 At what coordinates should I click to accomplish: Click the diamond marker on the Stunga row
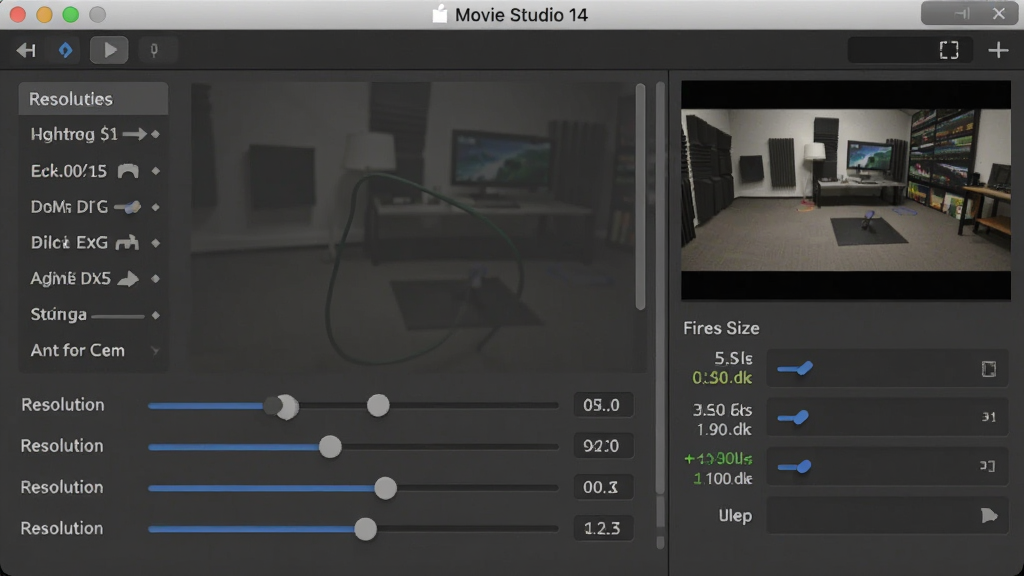tap(155, 315)
